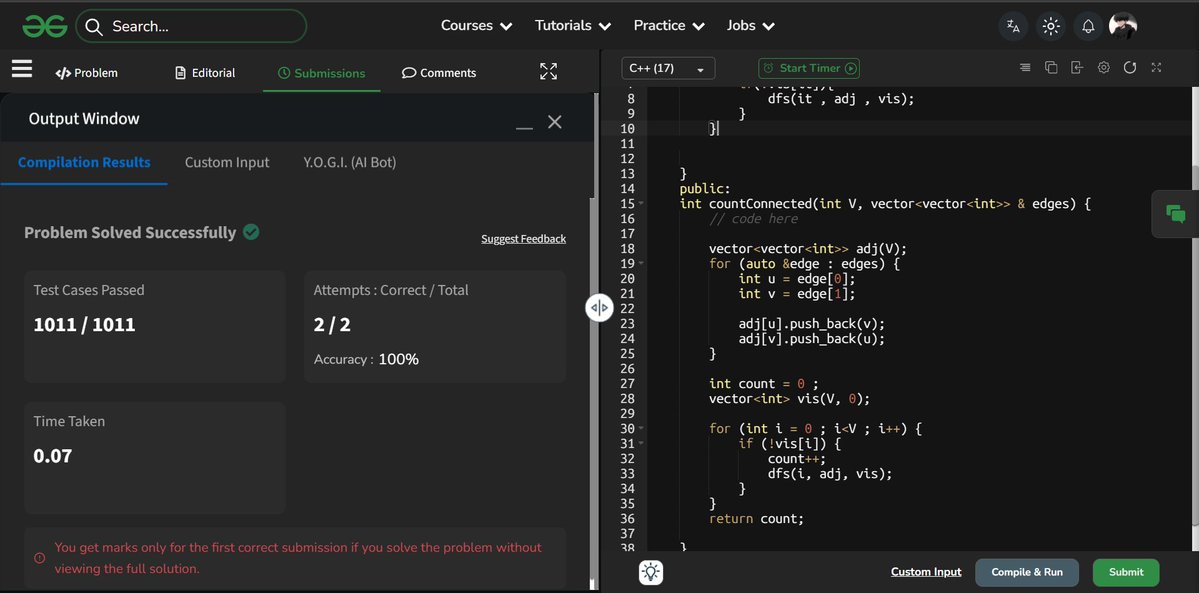The height and width of the screenshot is (593, 1199).
Task: Close the Output Window
Action: [x=555, y=122]
